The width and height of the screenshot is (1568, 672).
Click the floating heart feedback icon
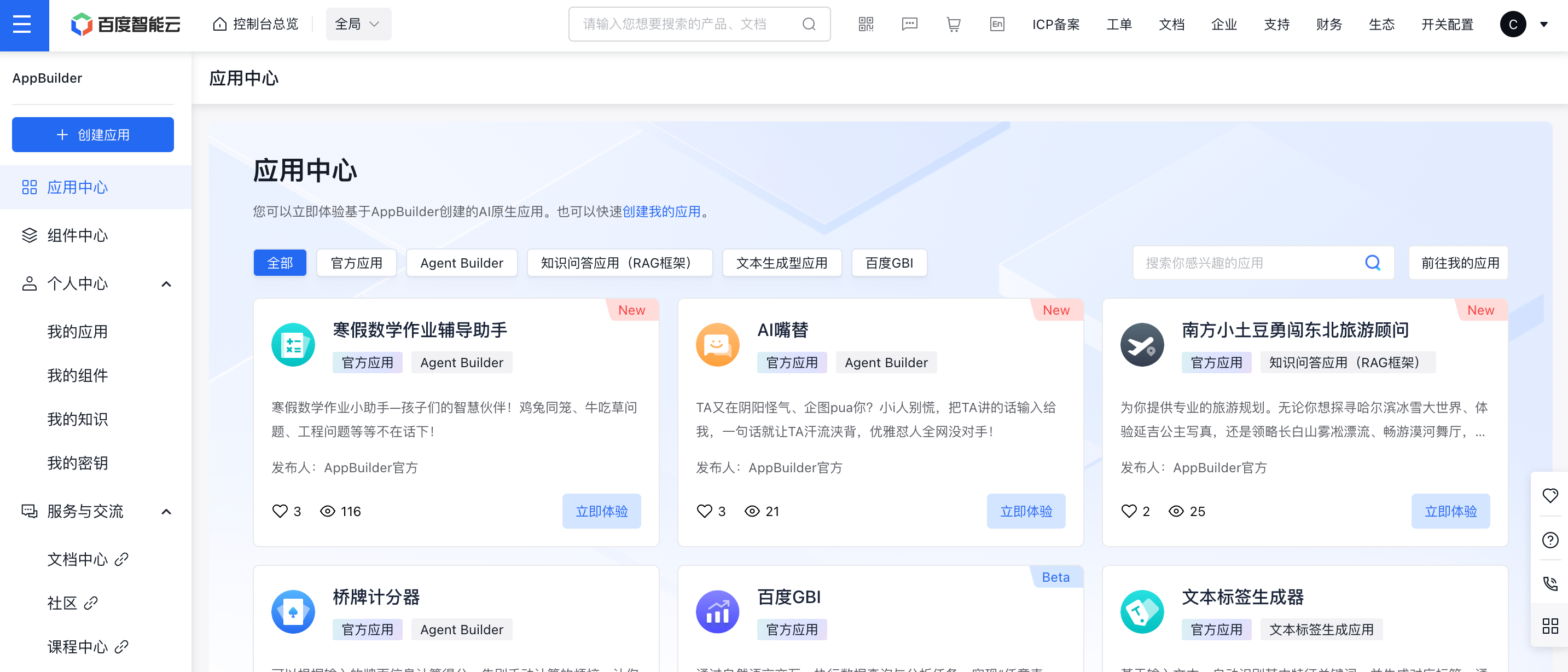tap(1550, 495)
